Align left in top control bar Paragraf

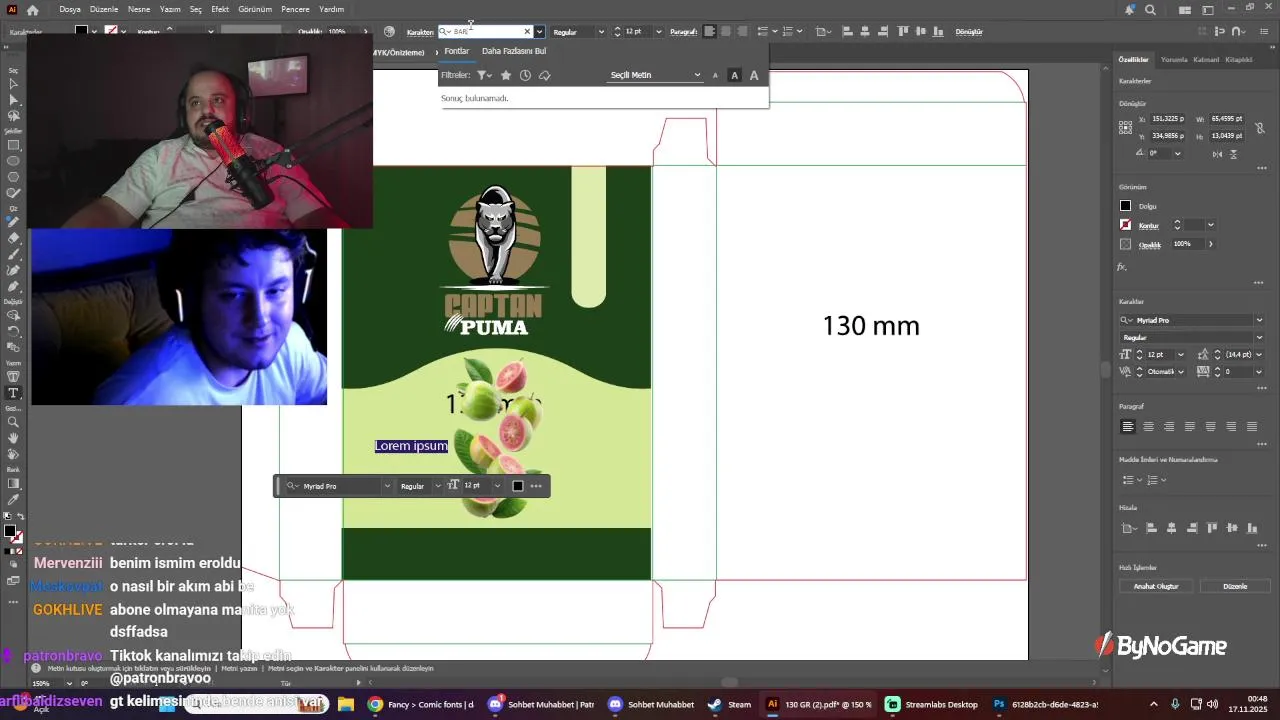coord(710,32)
